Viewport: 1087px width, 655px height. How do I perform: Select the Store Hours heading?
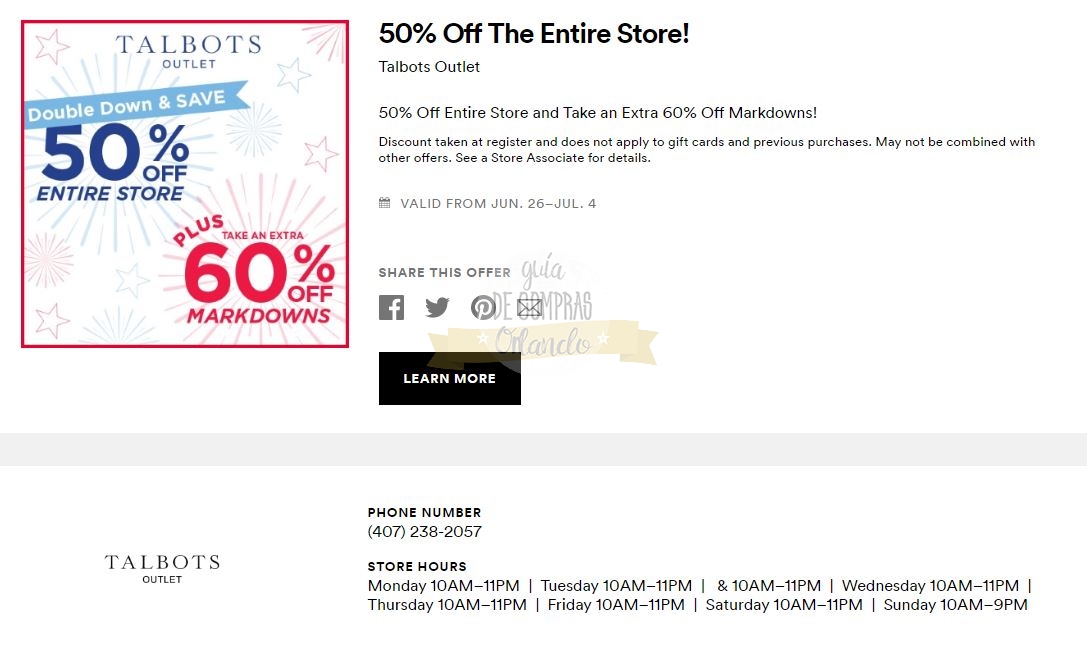[417, 566]
